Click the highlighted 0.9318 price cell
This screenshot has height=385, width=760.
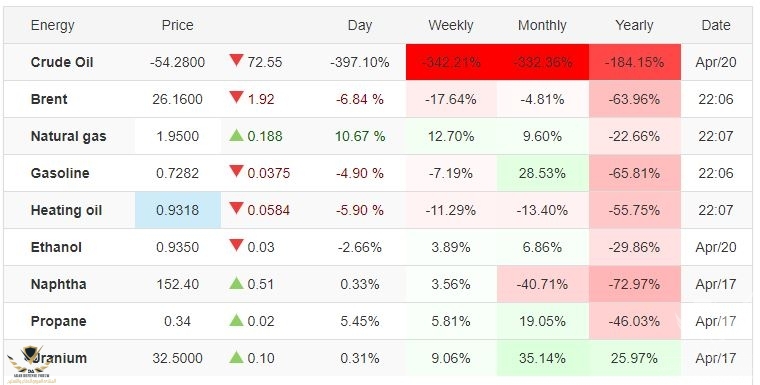coord(177,210)
